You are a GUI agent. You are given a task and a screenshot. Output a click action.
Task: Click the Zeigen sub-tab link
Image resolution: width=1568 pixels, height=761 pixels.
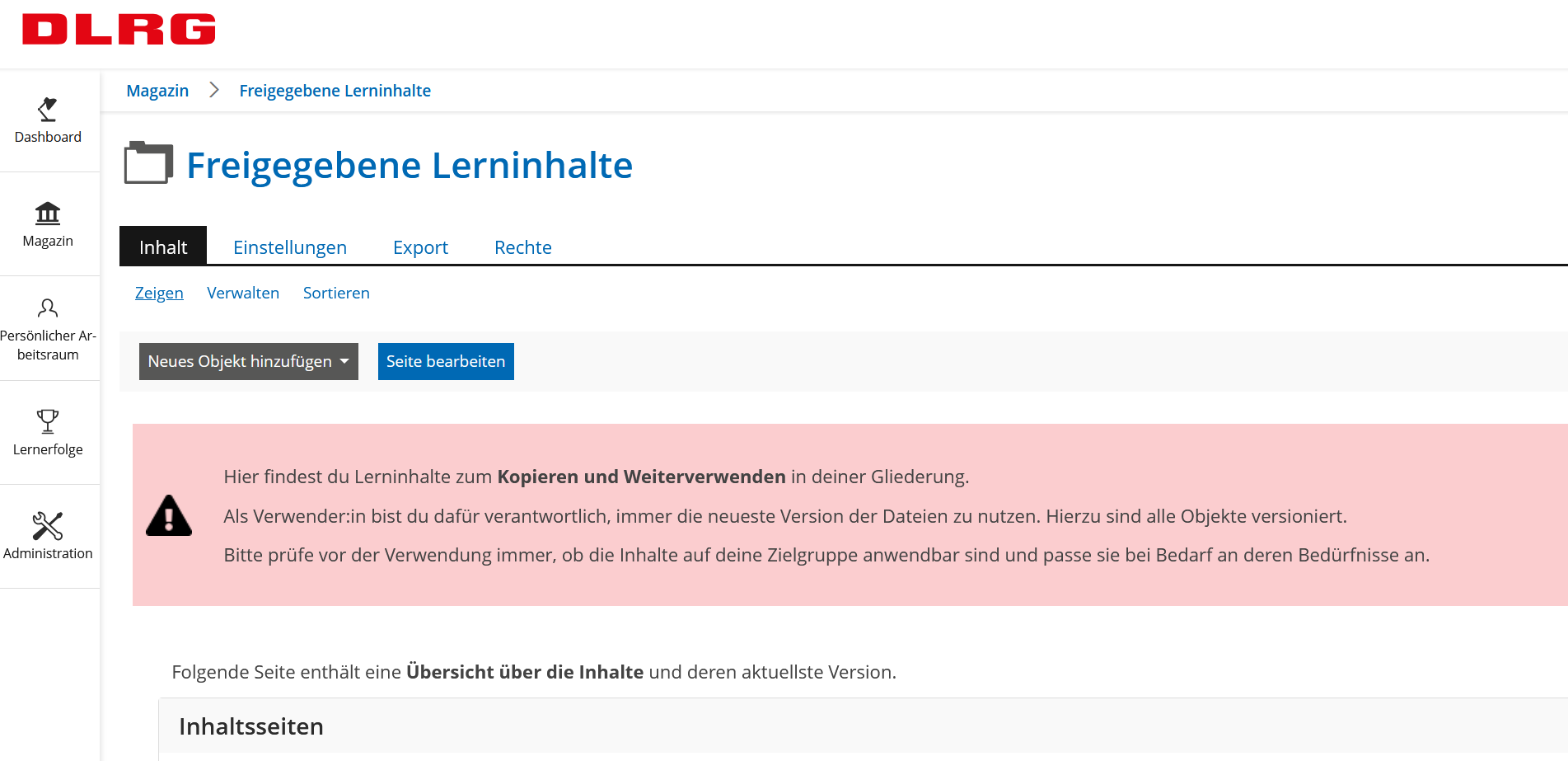pyautogui.click(x=159, y=294)
